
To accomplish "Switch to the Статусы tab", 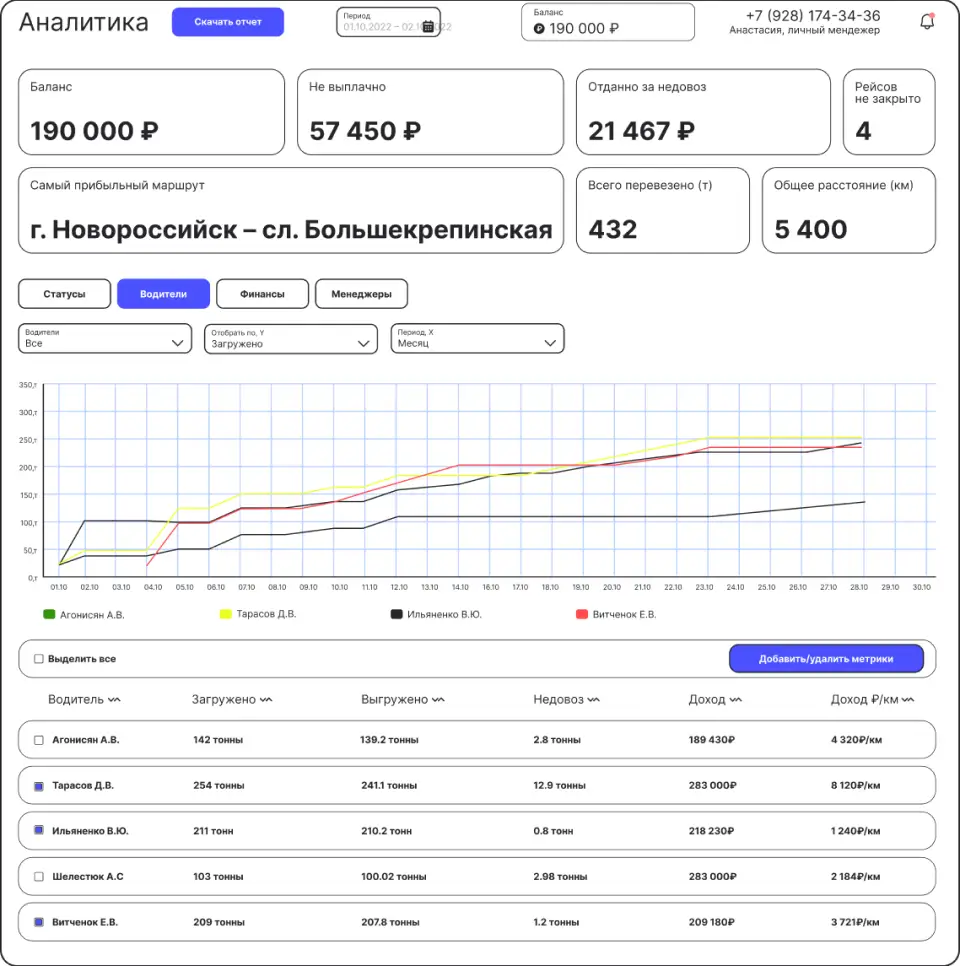I will tap(64, 294).
